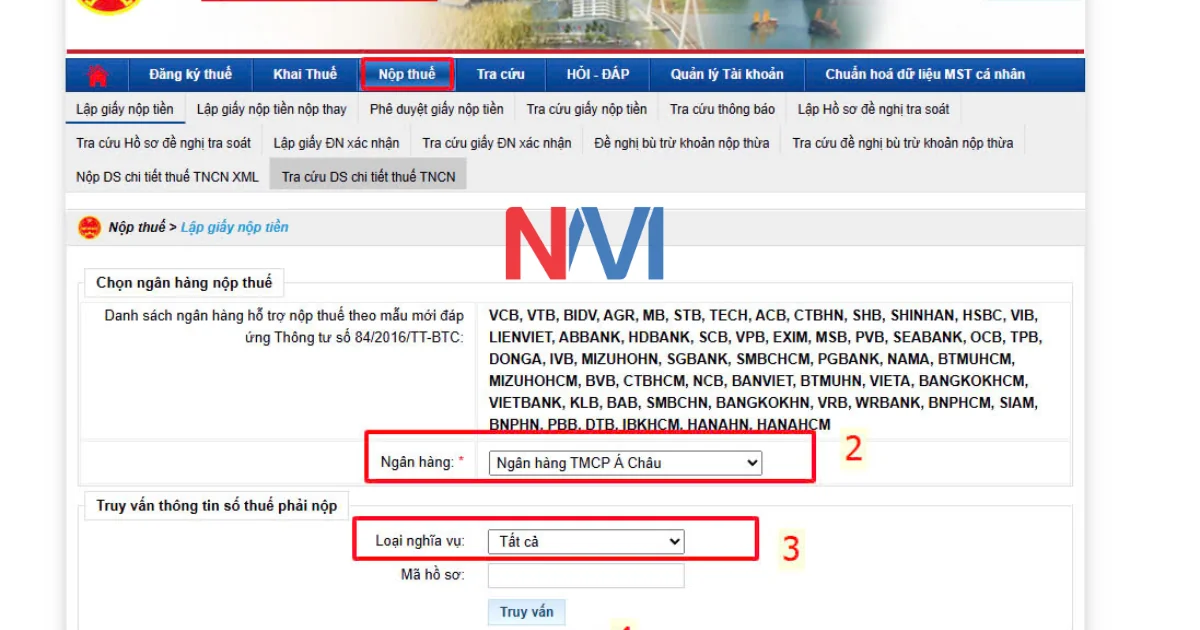Open the Nộp thuế menu
The image size is (1200, 630).
click(407, 74)
